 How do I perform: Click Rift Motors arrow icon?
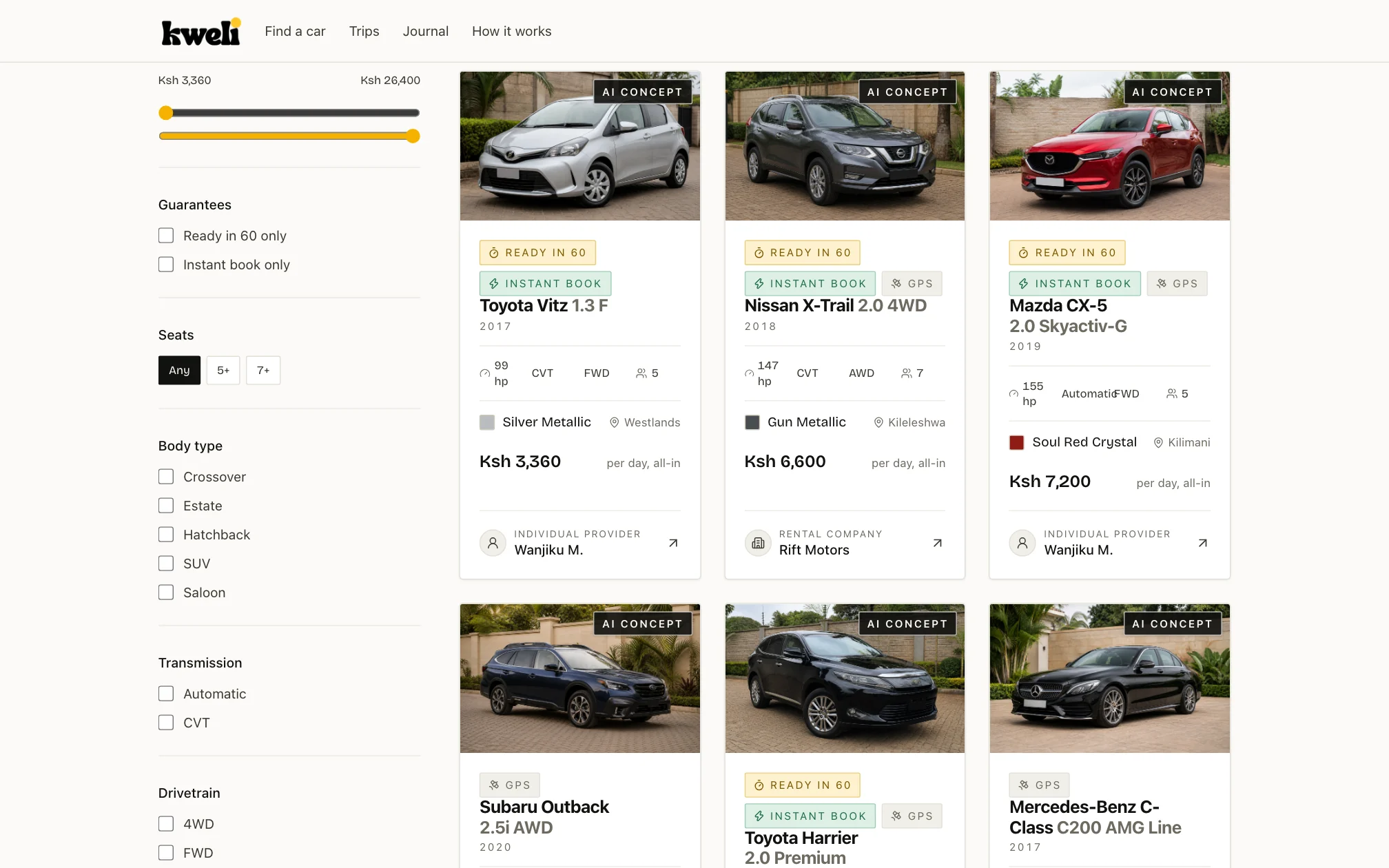938,543
